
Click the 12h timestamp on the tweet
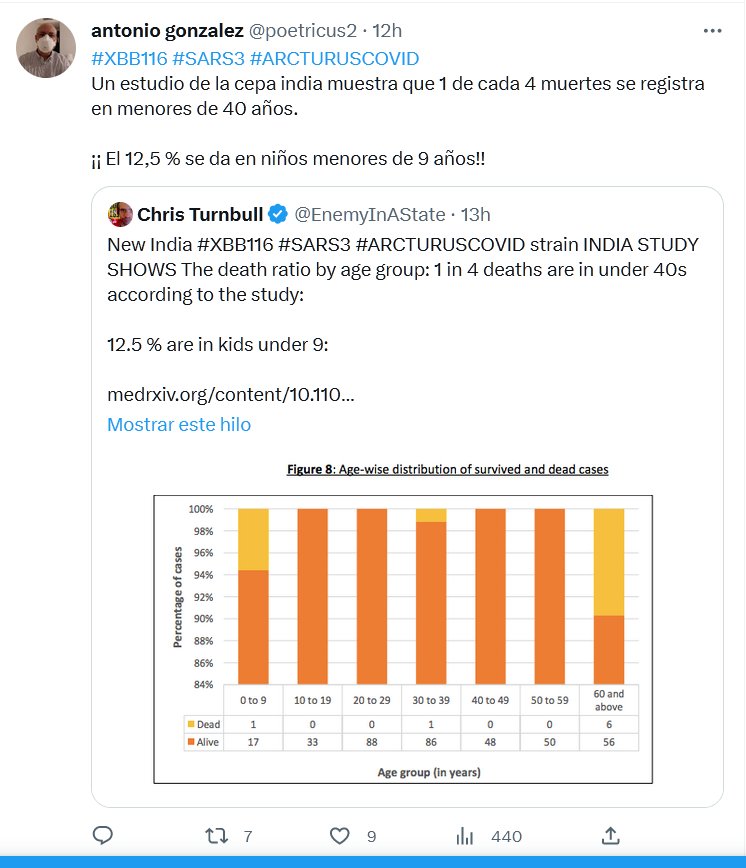click(x=386, y=31)
